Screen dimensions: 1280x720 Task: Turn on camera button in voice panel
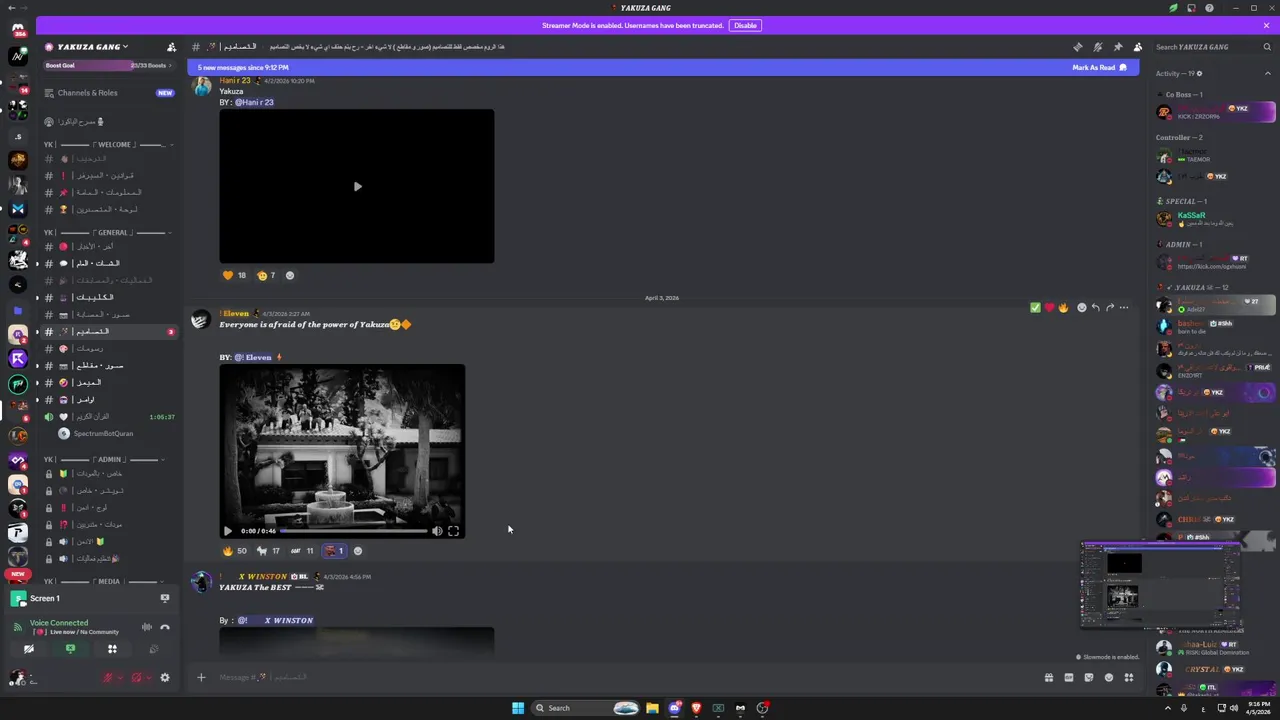[x=28, y=649]
